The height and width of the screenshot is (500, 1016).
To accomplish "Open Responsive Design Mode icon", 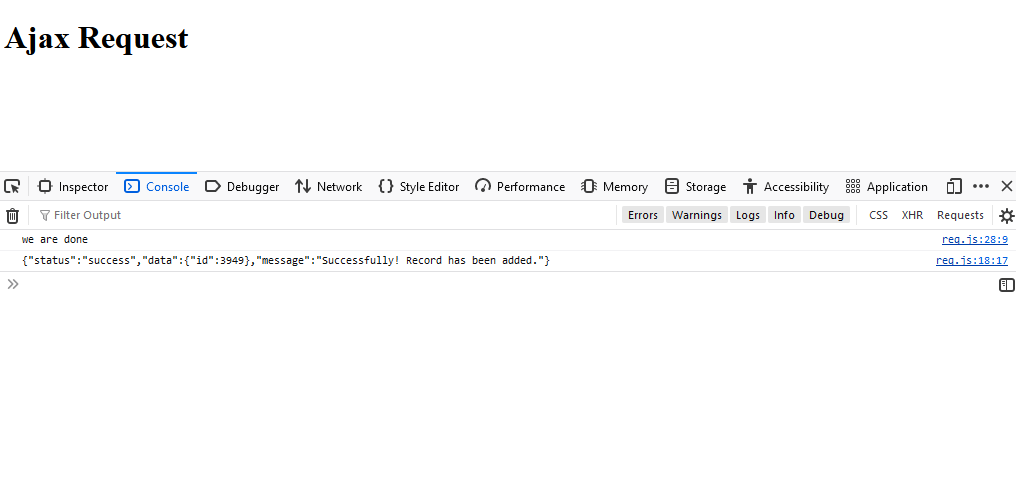I will (x=954, y=186).
